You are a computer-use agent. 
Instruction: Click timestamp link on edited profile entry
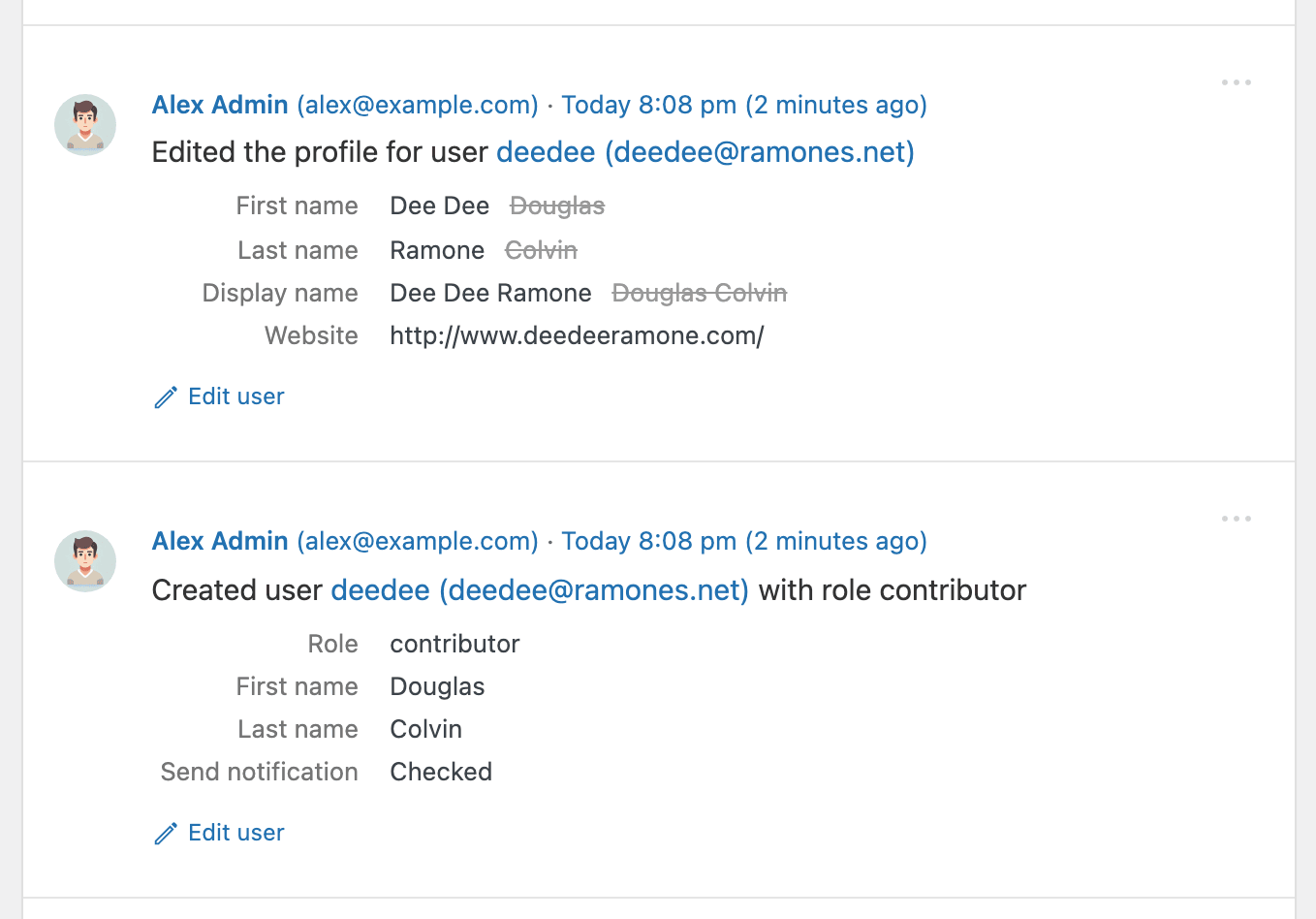[x=744, y=105]
